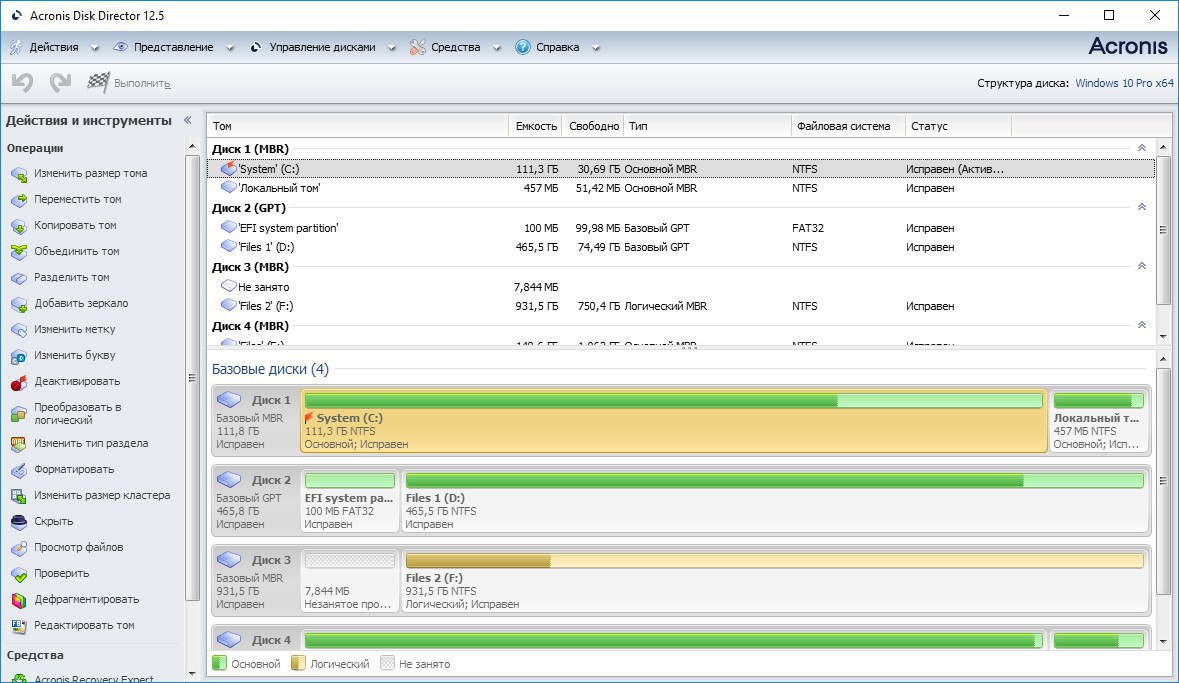
Task: Select the 'EFI system partition' row
Action: point(681,228)
